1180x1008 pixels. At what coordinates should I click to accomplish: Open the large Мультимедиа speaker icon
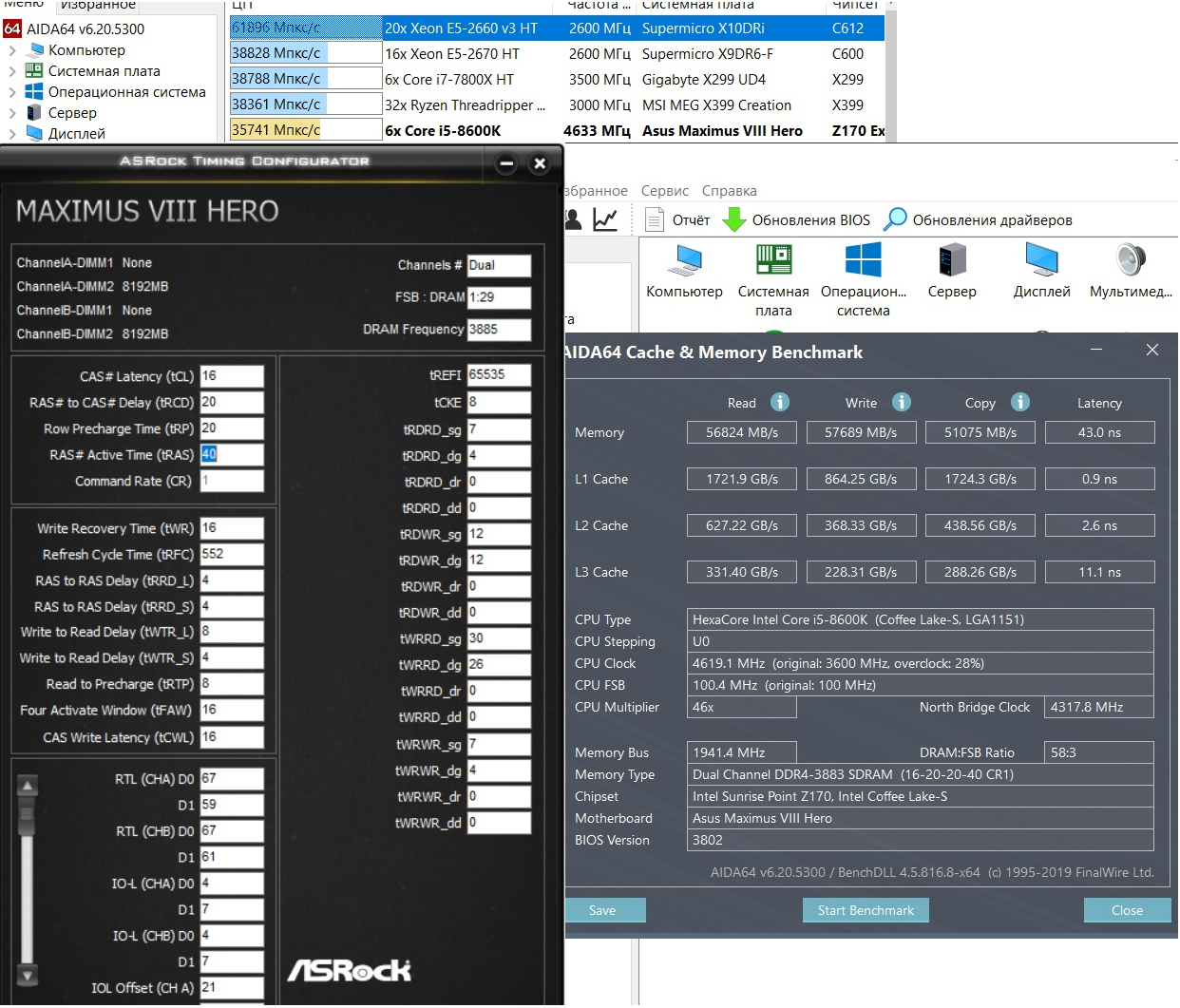tap(1131, 260)
